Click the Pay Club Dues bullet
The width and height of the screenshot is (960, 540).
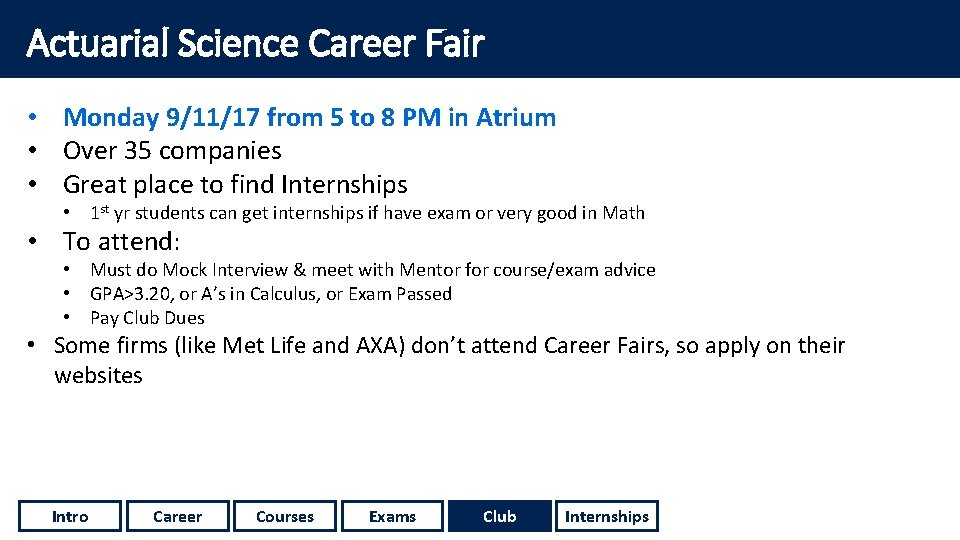pyautogui.click(x=148, y=318)
